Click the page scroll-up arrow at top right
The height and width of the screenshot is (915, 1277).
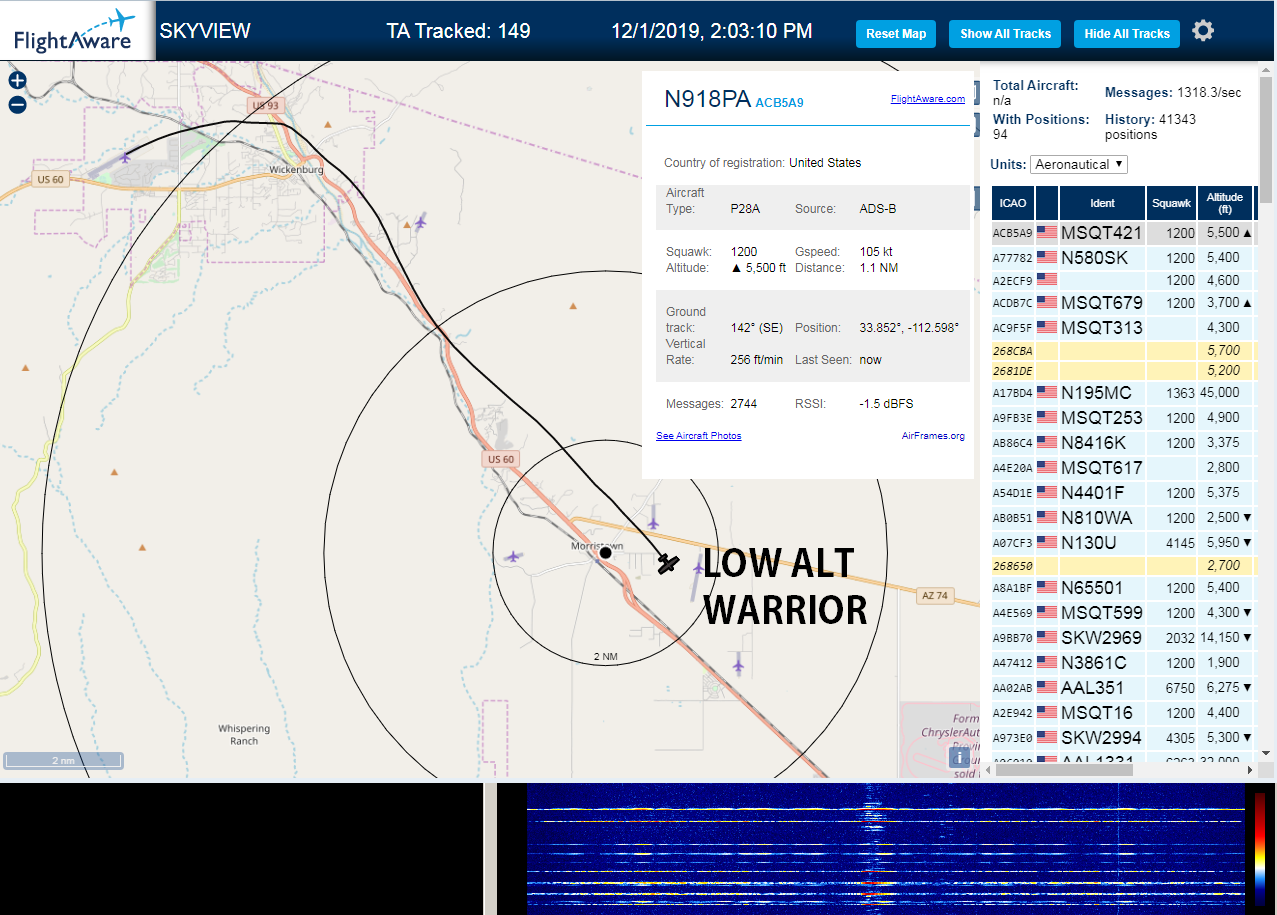tap(1267, 69)
